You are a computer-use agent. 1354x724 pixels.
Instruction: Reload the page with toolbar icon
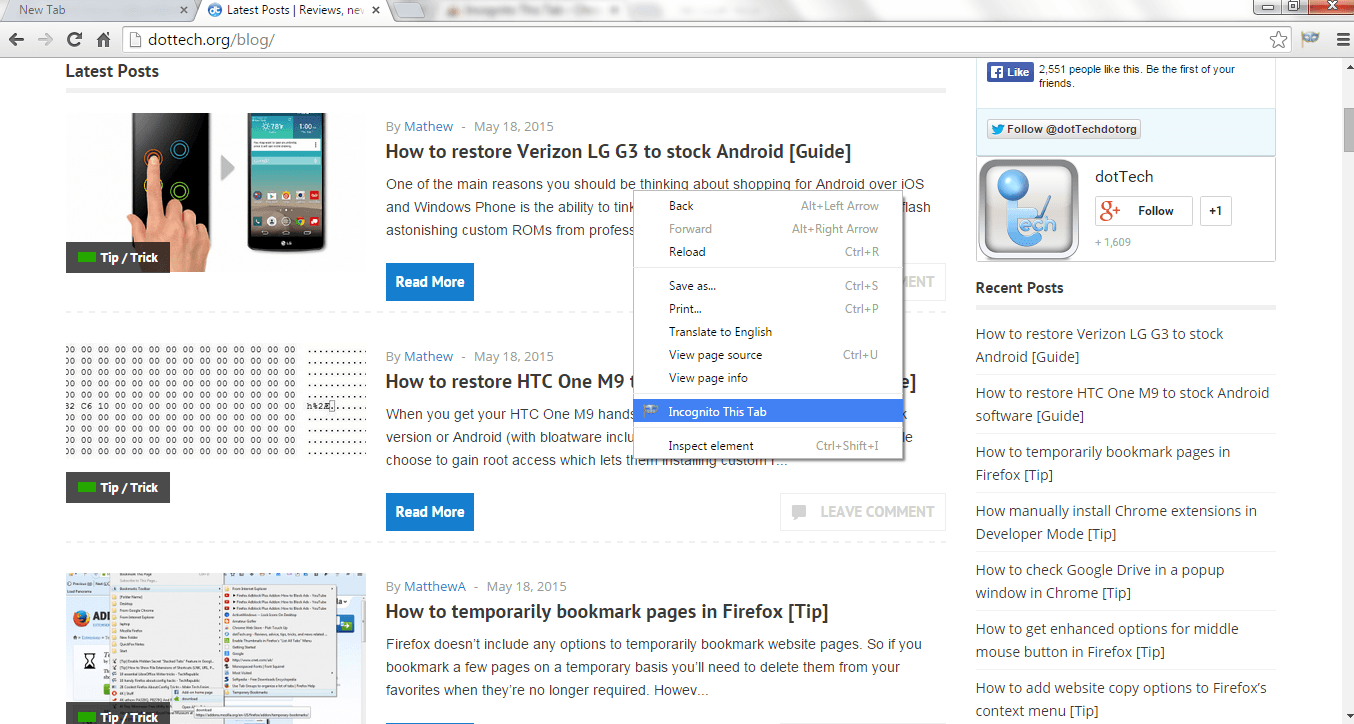pyautogui.click(x=74, y=40)
